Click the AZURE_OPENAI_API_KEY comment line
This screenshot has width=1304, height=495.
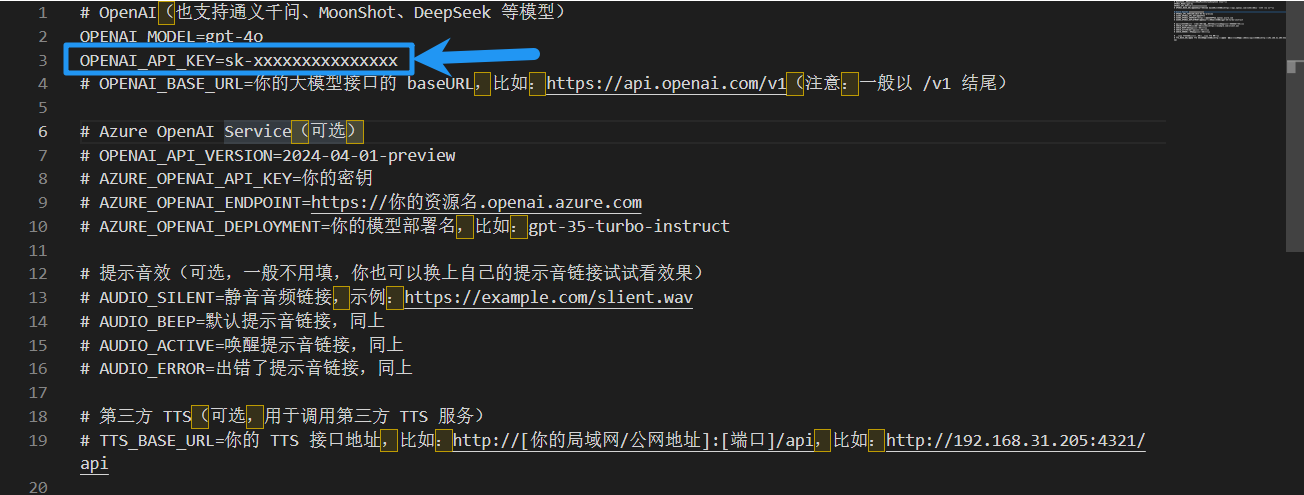pos(235,179)
